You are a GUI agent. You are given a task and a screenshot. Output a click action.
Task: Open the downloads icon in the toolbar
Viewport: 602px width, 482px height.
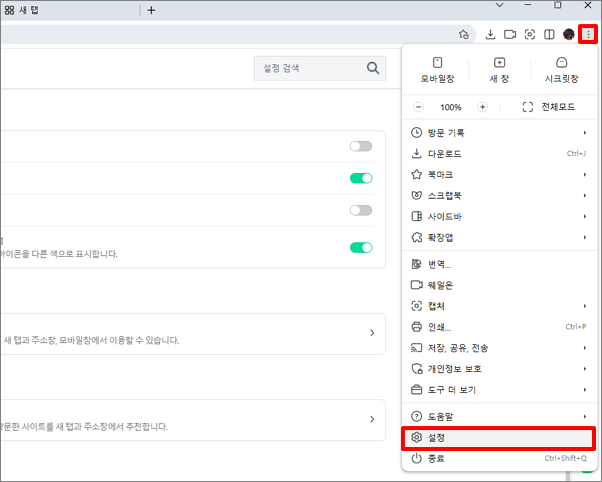[490, 35]
